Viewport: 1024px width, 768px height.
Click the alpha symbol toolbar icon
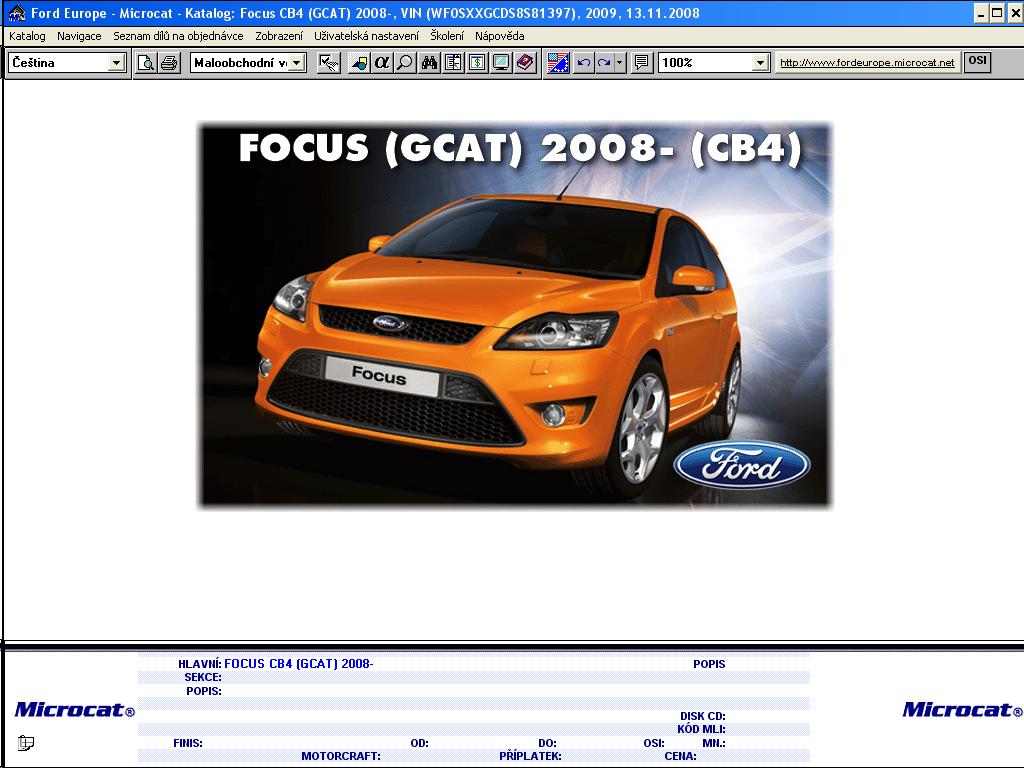pos(382,63)
